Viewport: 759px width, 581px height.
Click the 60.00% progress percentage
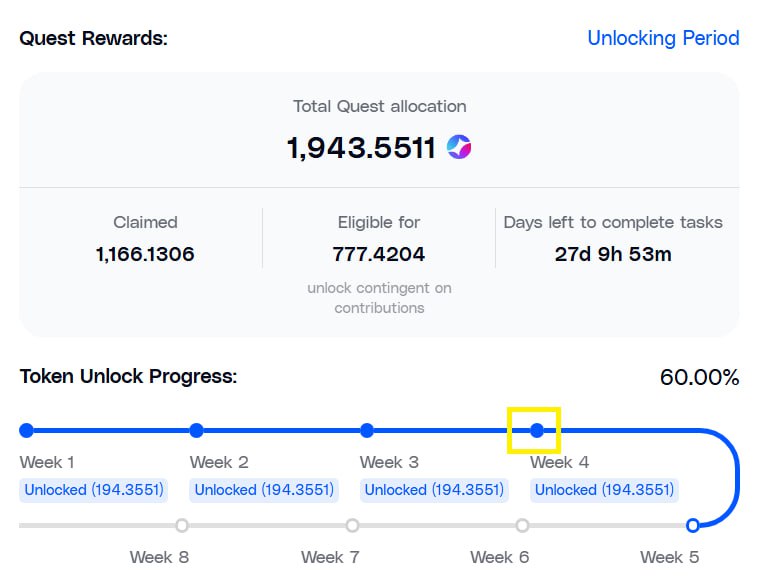[x=699, y=377]
